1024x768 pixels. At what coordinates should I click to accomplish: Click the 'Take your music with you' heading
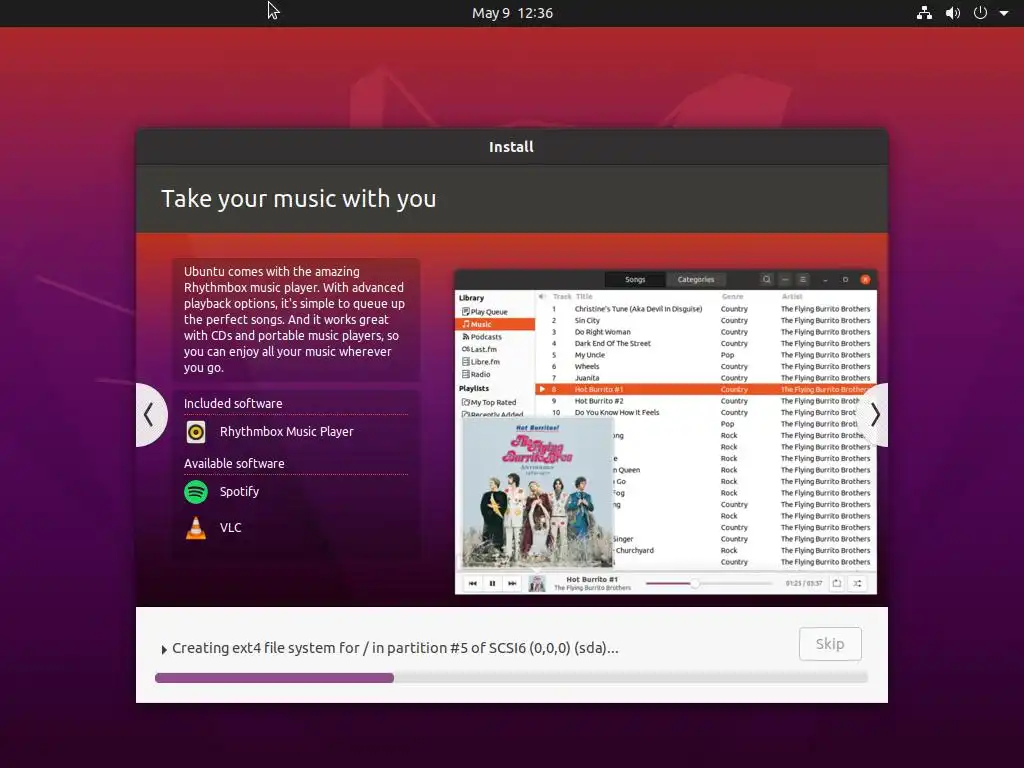click(298, 199)
